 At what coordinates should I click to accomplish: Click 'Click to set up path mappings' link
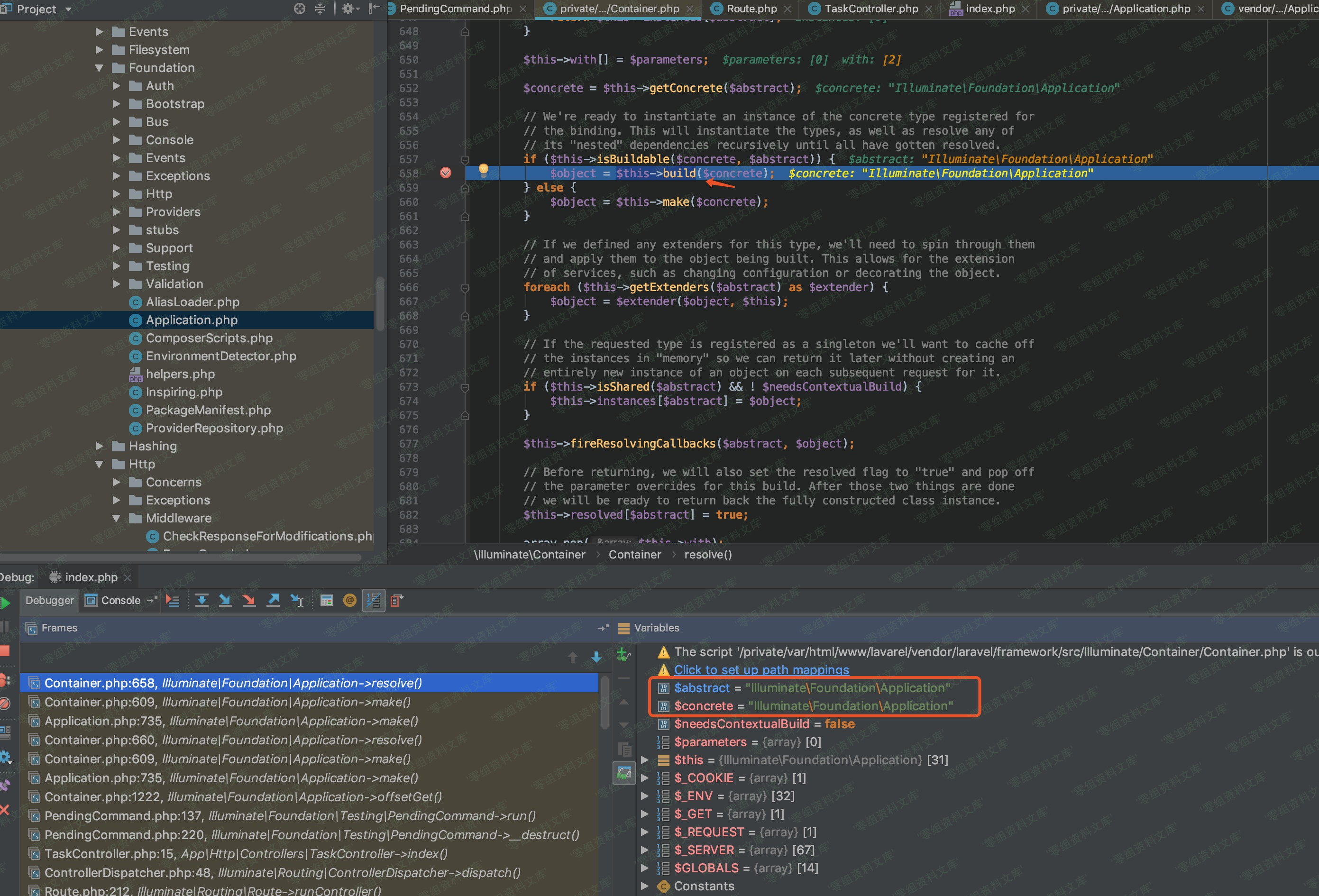click(x=761, y=669)
